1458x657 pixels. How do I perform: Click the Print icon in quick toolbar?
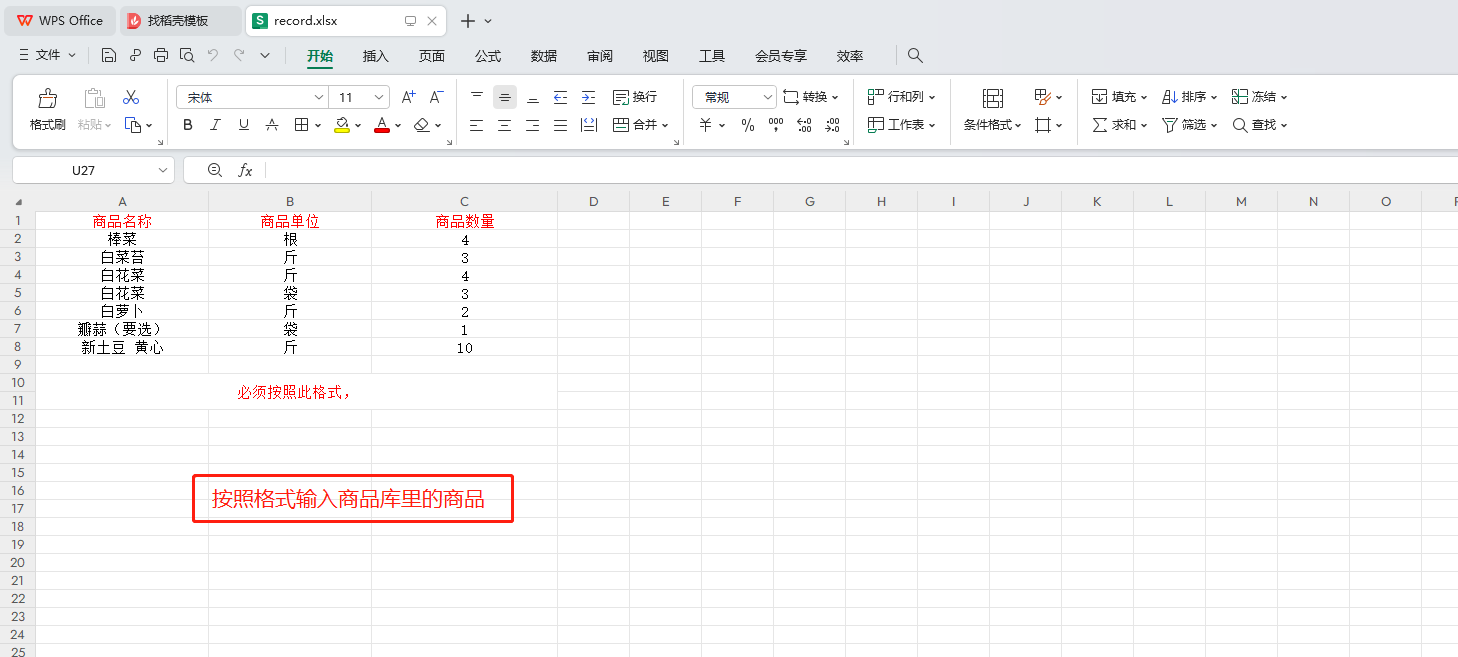click(x=161, y=56)
